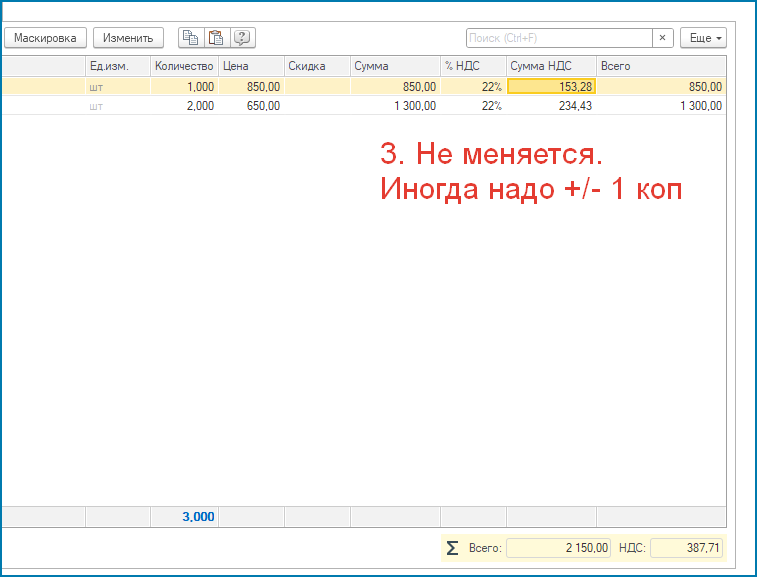This screenshot has height=577, width=757.
Task: Click the quantity cell 1,000 in first row
Action: pos(184,87)
